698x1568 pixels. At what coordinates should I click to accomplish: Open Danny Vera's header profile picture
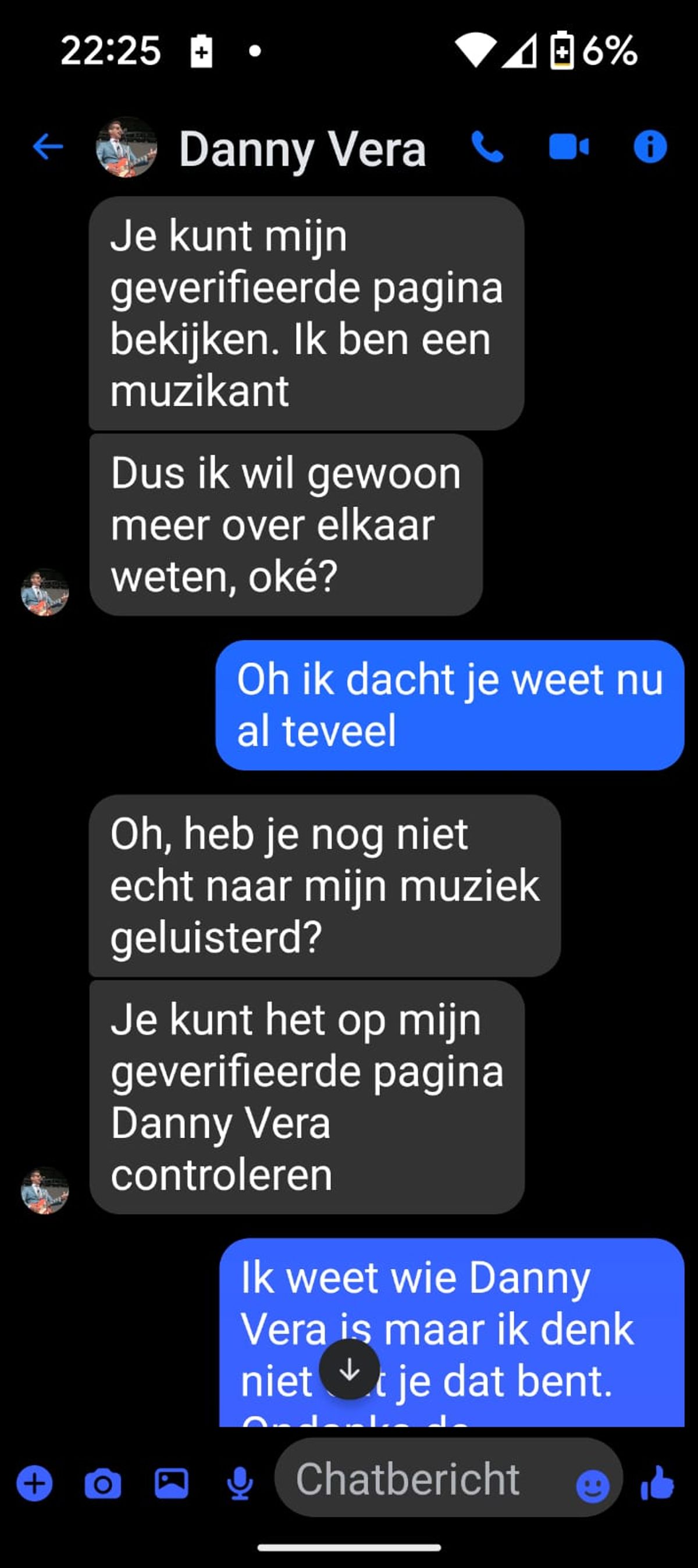coord(127,147)
